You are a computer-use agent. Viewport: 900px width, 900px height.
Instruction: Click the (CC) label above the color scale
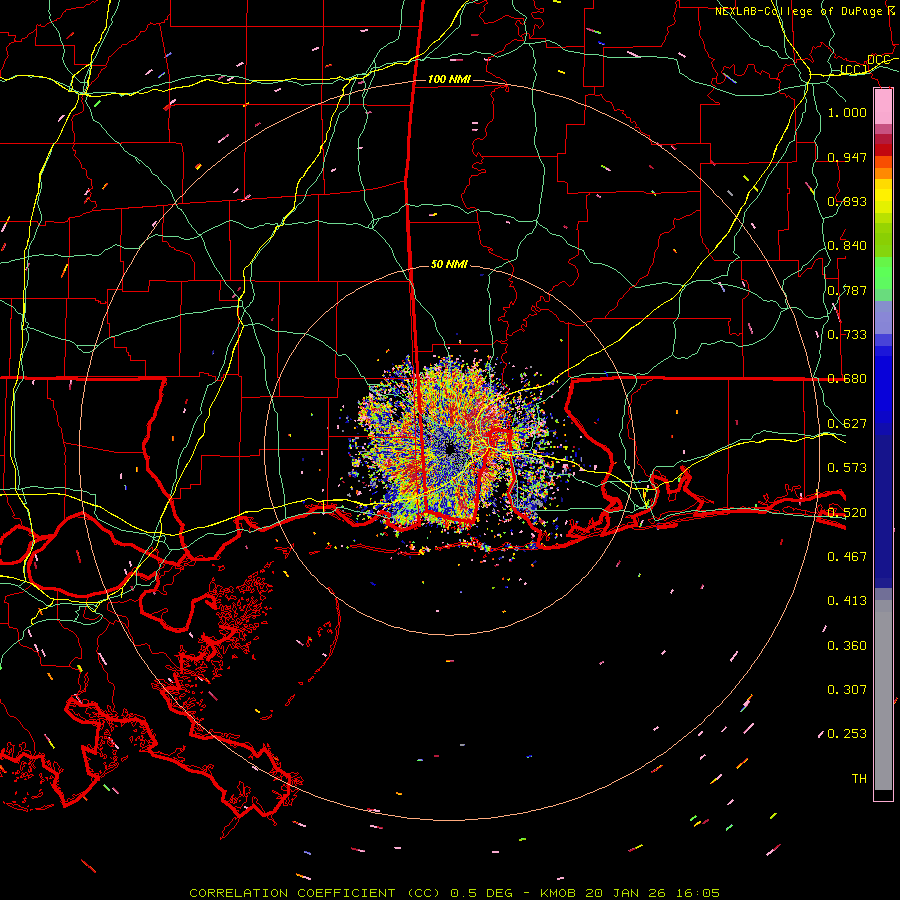[854, 70]
